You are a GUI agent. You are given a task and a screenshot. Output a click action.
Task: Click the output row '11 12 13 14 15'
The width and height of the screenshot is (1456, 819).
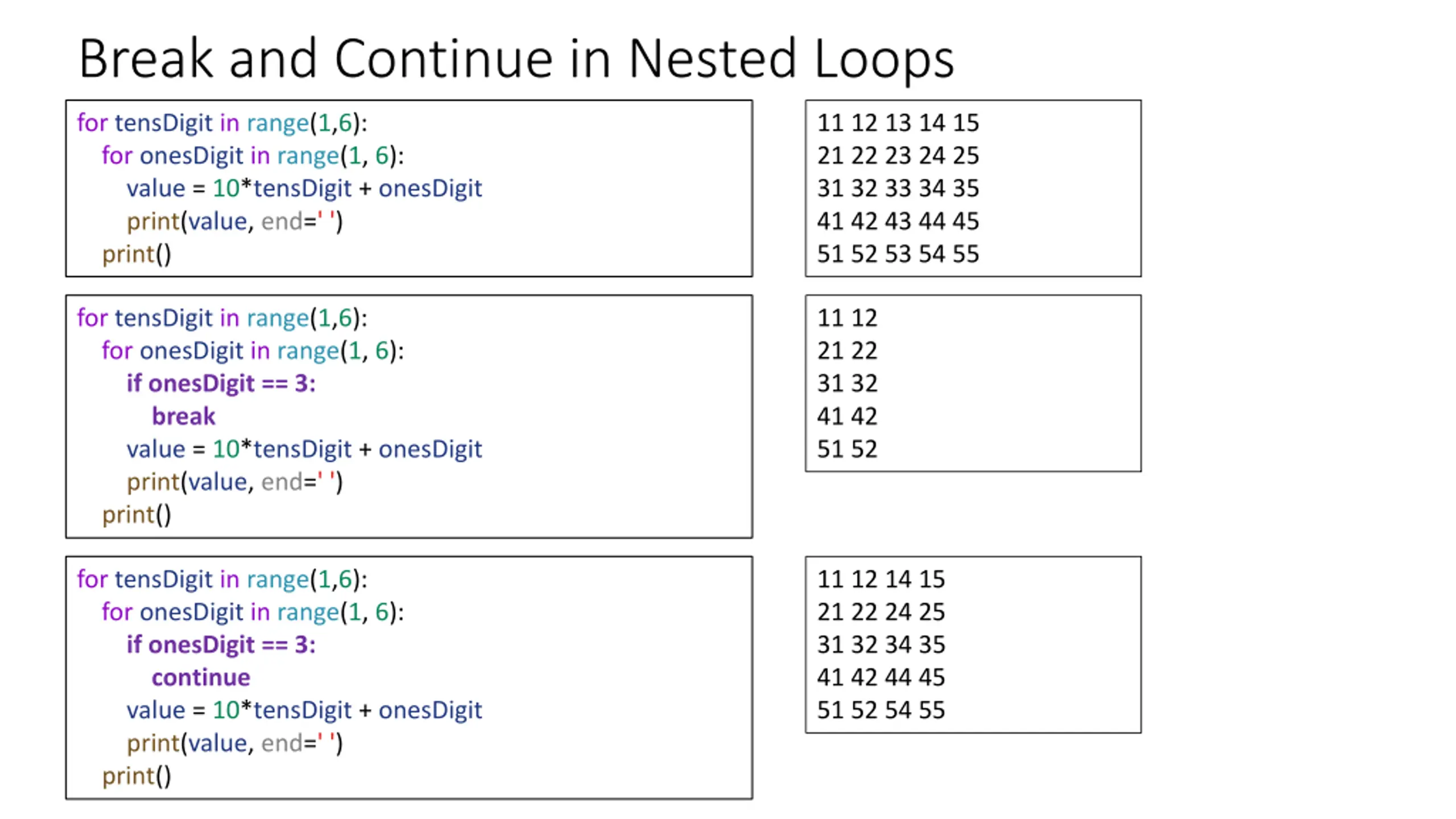click(x=898, y=123)
